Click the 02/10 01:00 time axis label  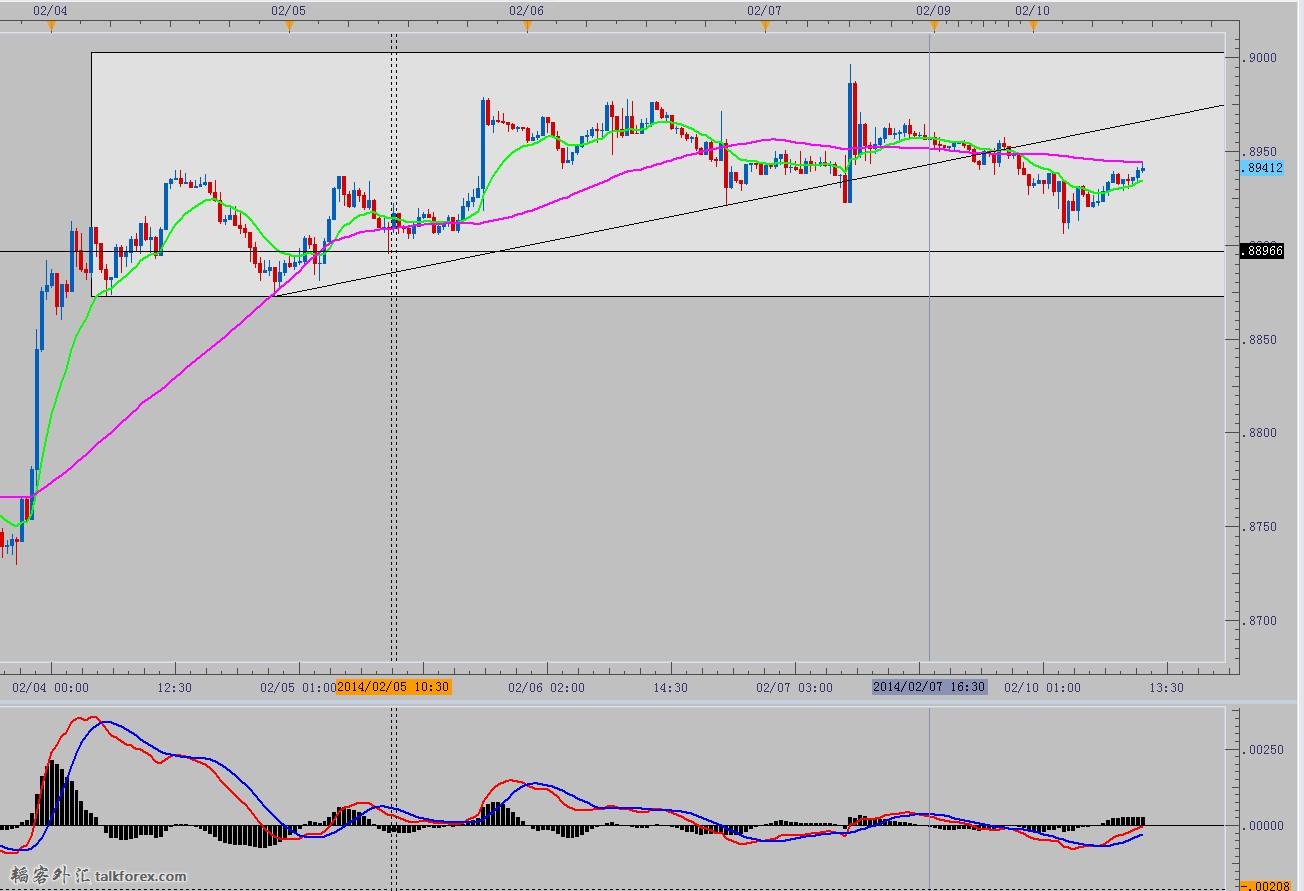point(1042,687)
